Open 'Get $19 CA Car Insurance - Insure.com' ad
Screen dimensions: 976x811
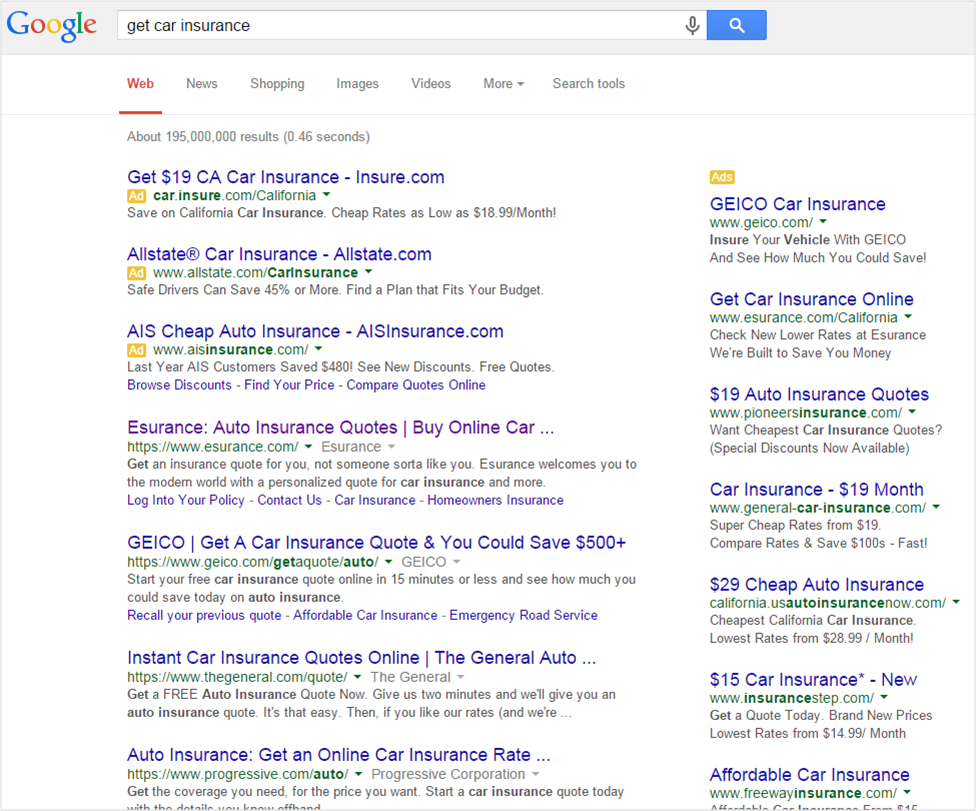pyautogui.click(x=286, y=177)
